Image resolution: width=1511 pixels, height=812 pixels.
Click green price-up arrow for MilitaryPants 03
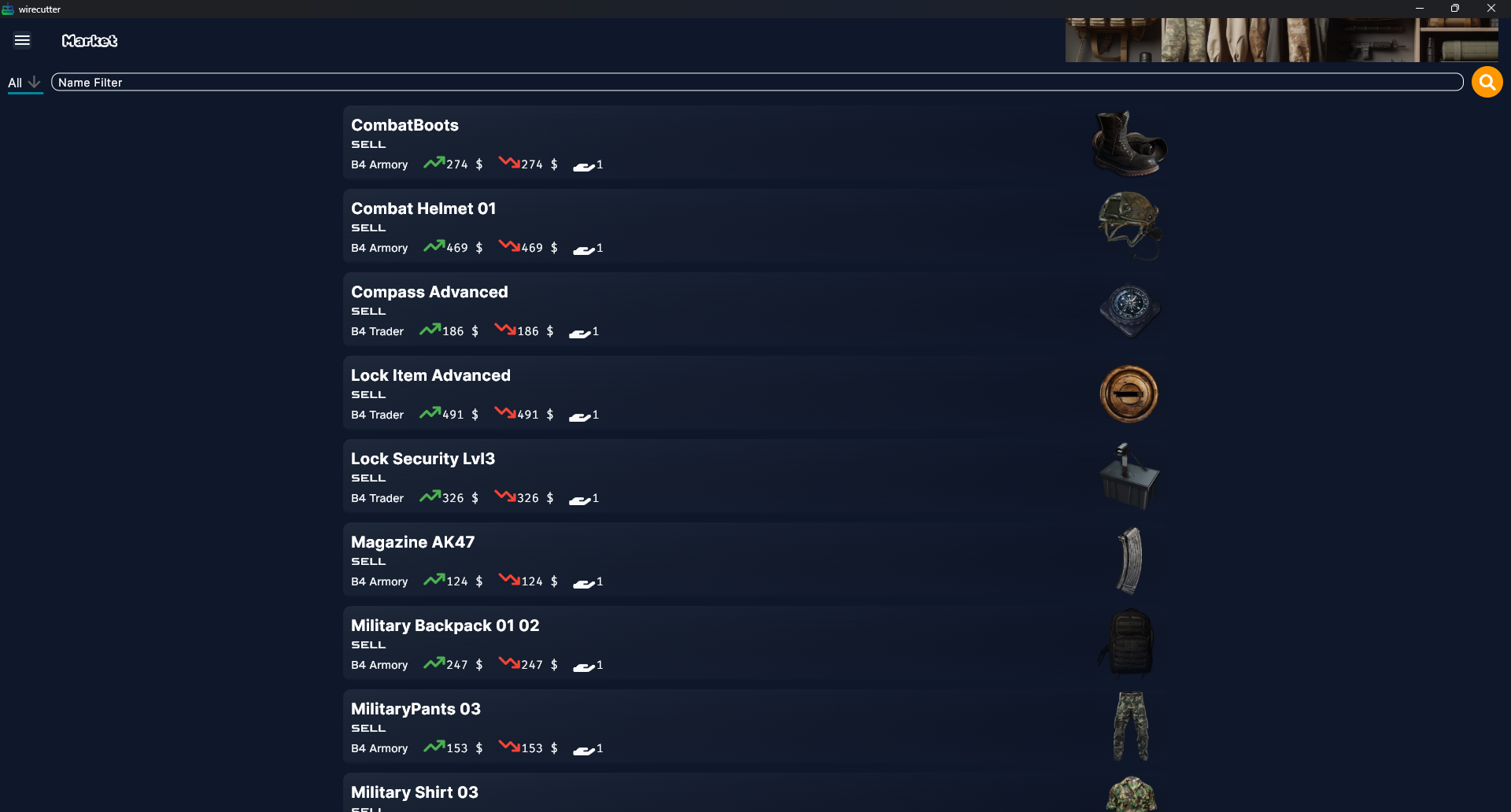[x=434, y=747]
